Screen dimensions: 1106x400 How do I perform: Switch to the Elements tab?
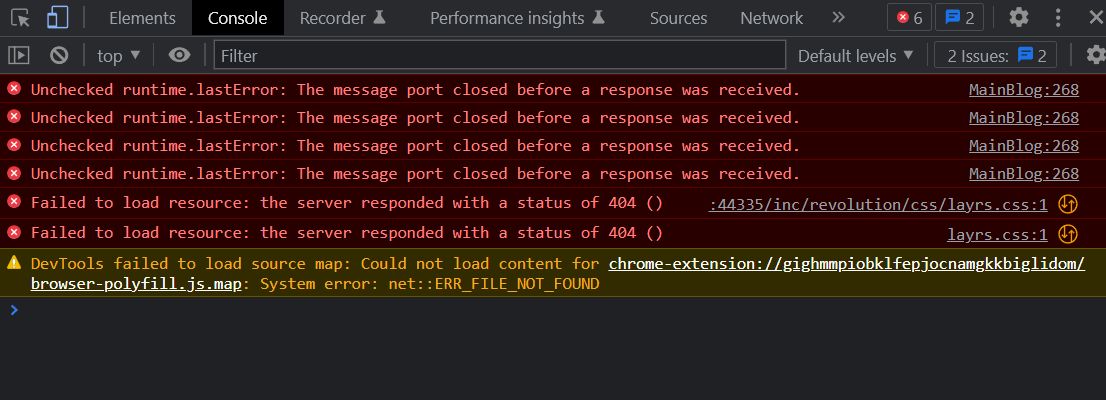pos(142,18)
